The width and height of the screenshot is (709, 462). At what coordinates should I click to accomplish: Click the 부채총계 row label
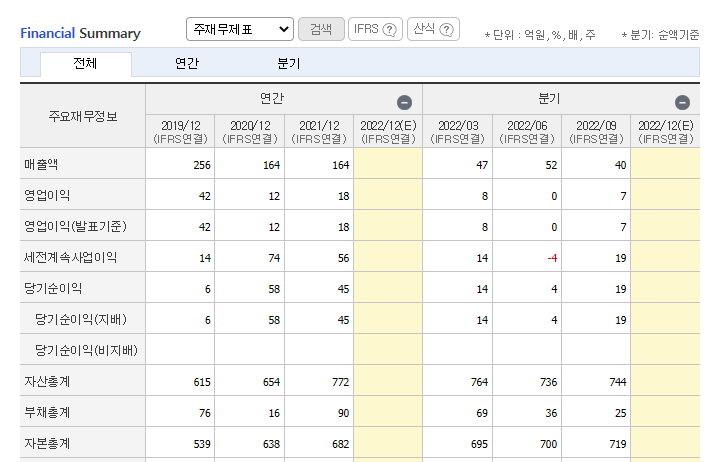click(x=47, y=412)
